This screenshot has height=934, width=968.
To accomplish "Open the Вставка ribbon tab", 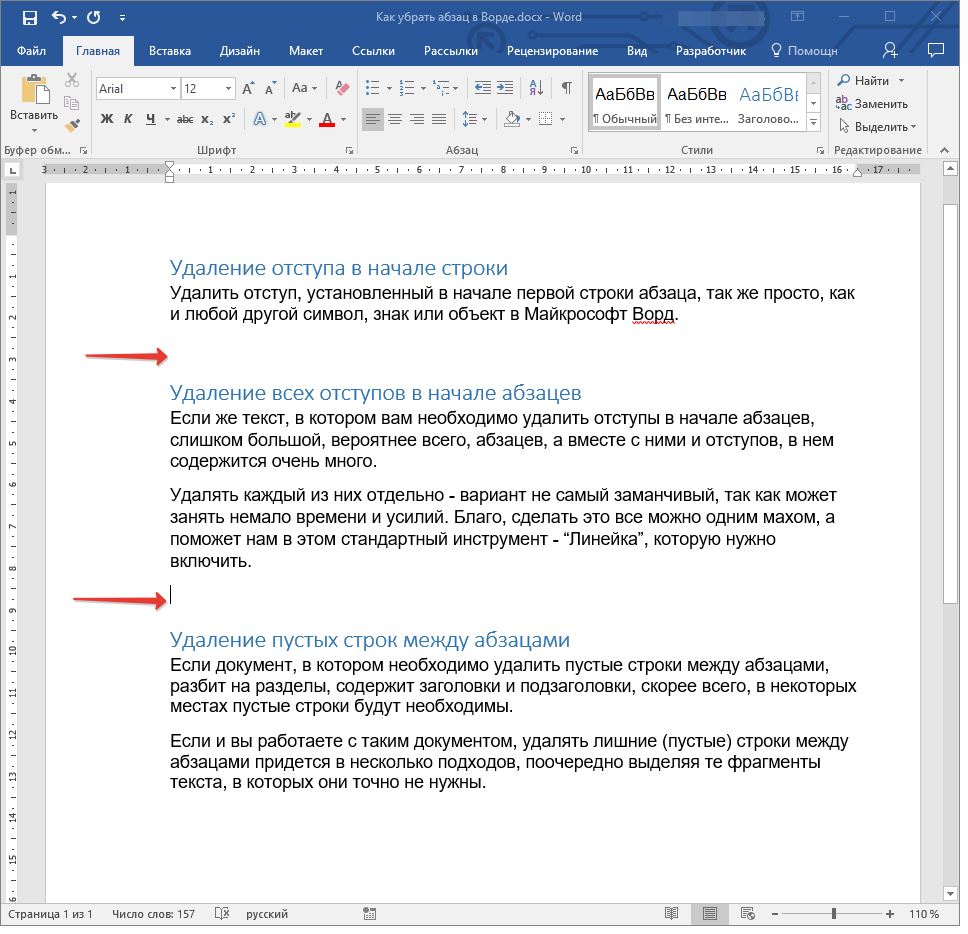I will click(170, 51).
